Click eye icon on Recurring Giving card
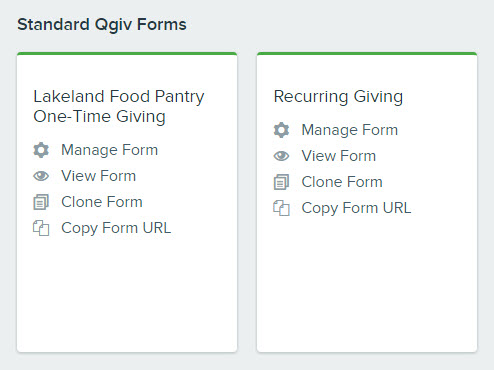This screenshot has height=370, width=494. 281,156
